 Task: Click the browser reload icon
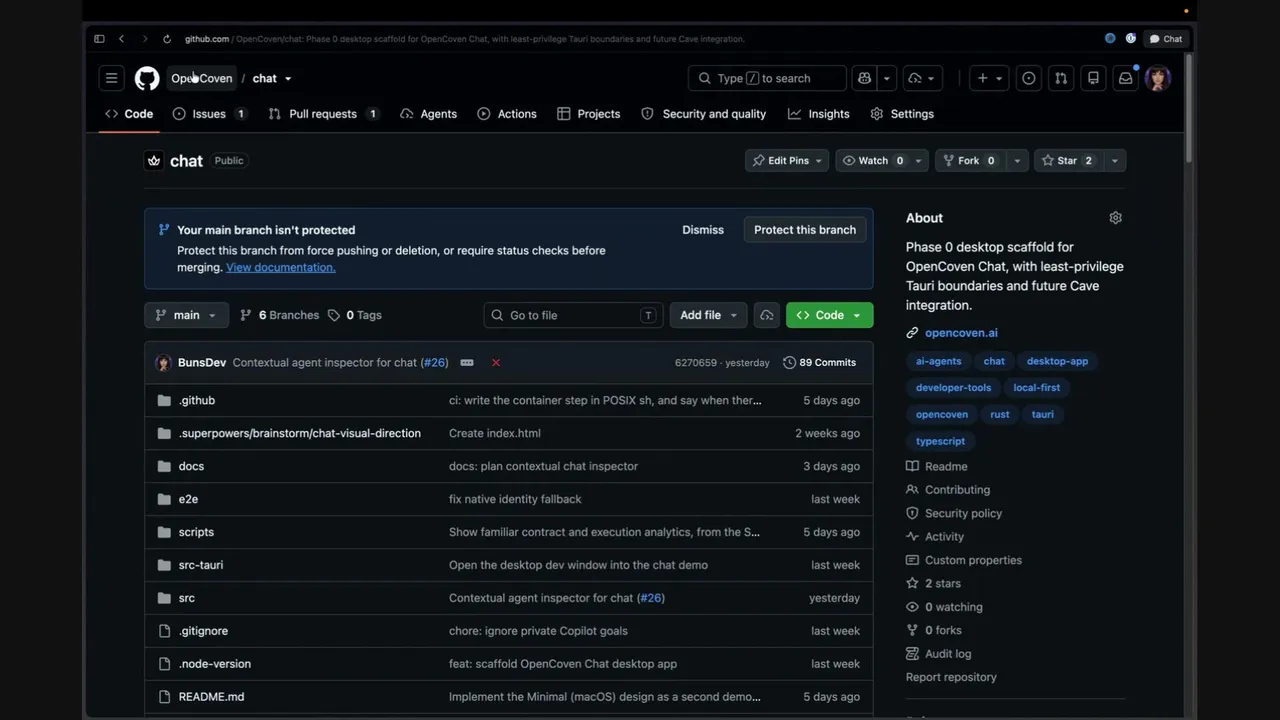click(166, 39)
